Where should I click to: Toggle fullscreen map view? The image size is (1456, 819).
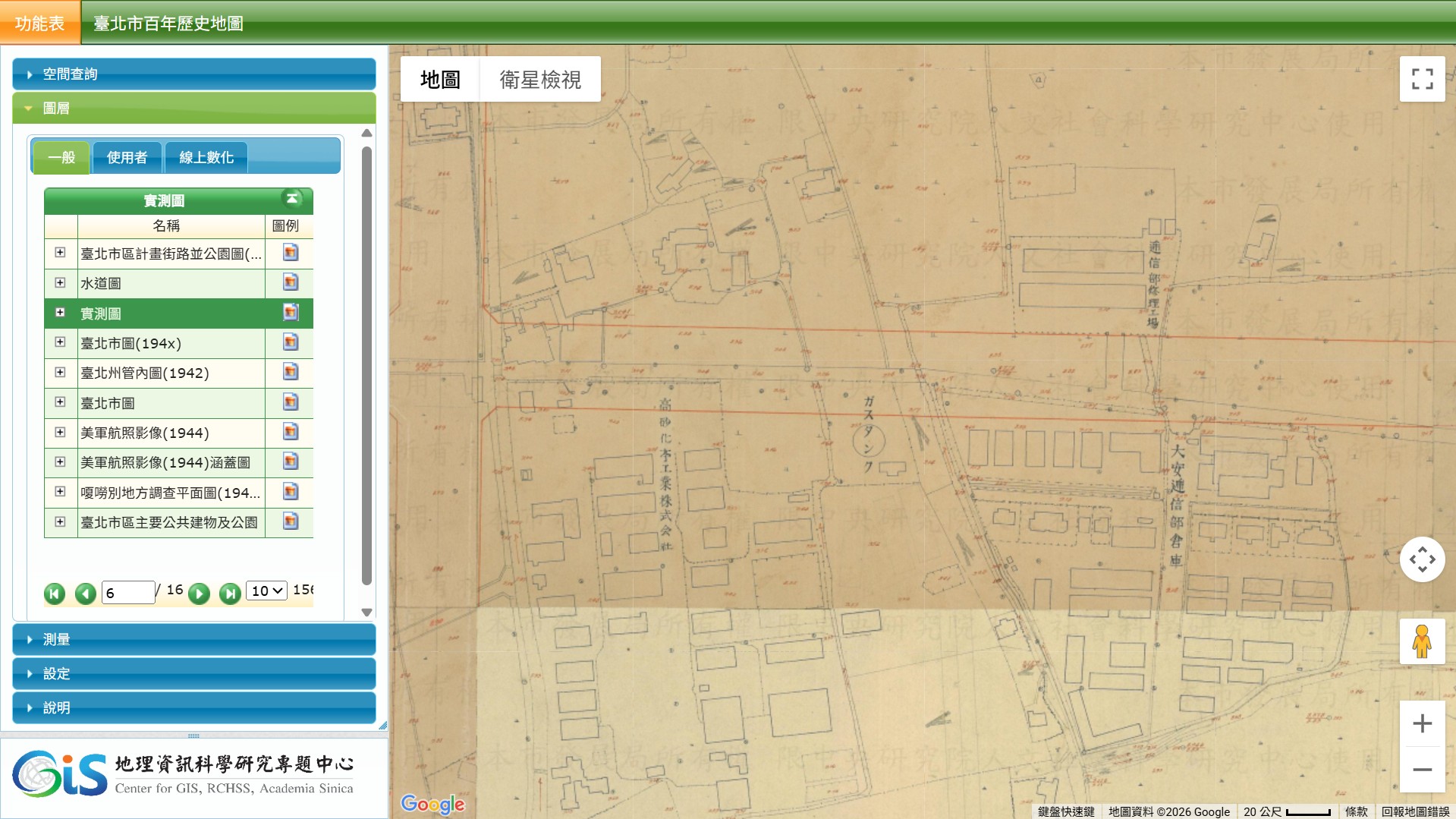pos(1422,79)
